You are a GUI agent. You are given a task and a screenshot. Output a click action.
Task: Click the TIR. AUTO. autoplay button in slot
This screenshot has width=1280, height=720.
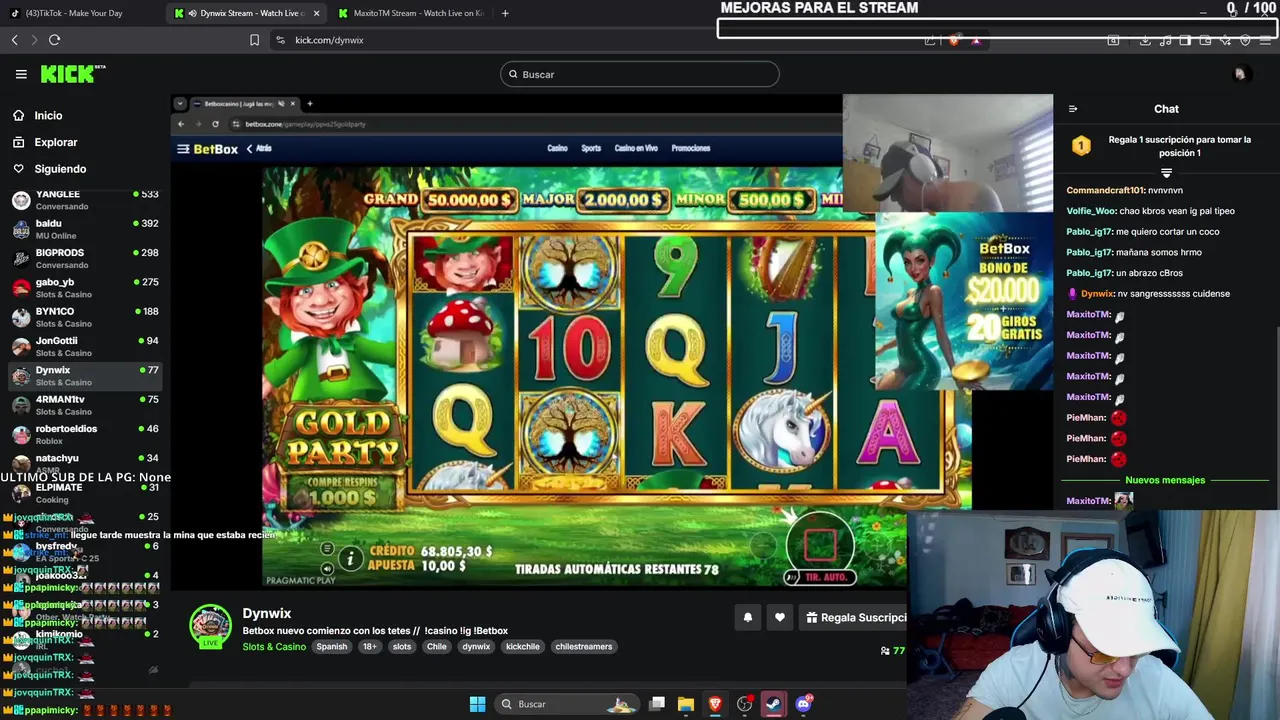pos(820,577)
